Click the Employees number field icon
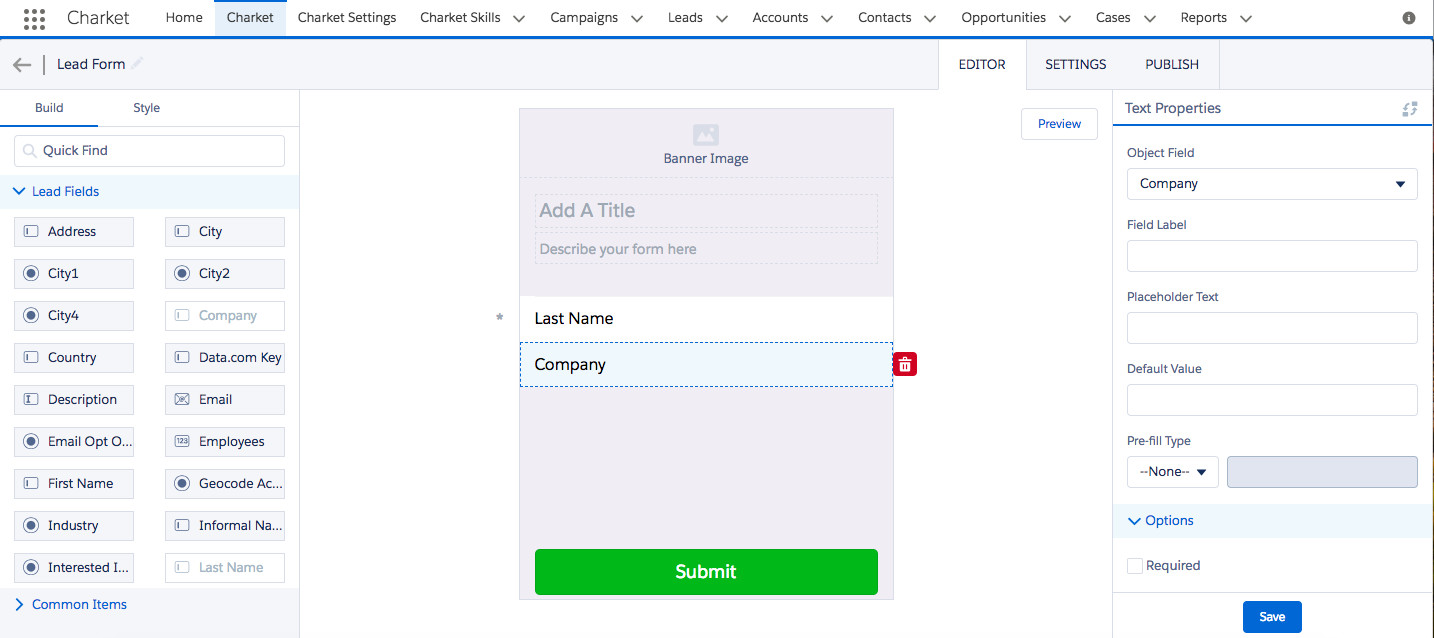The width and height of the screenshot is (1434, 638). pyautogui.click(x=182, y=442)
